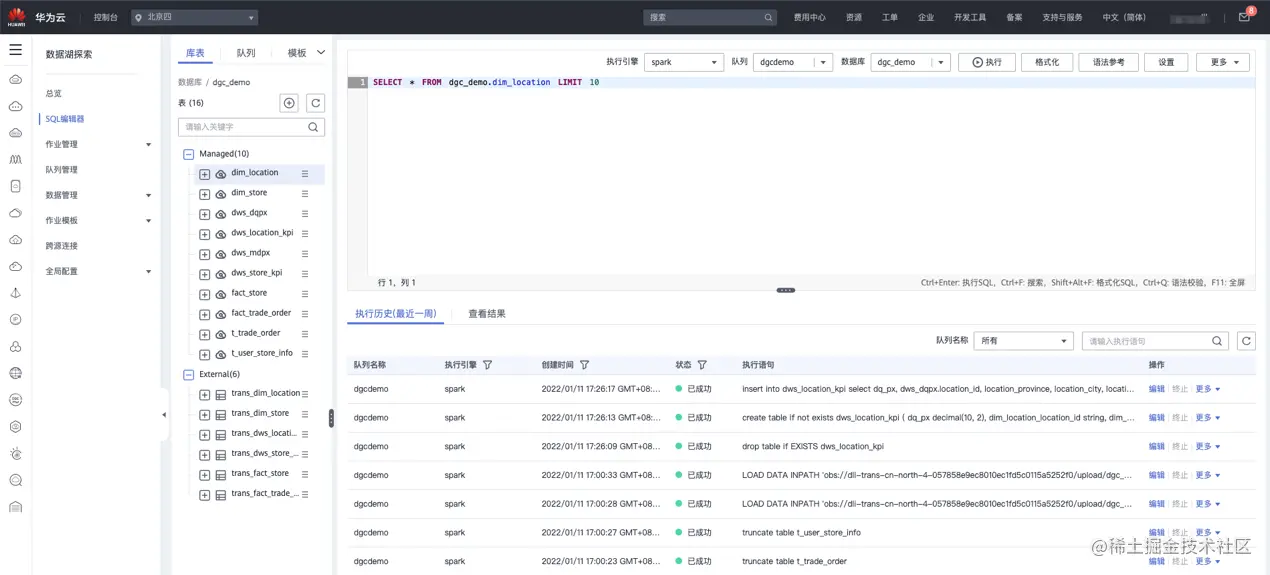This screenshot has height=575, width=1270.
Task: Open the 查看结果 tab
Action: pos(487,314)
